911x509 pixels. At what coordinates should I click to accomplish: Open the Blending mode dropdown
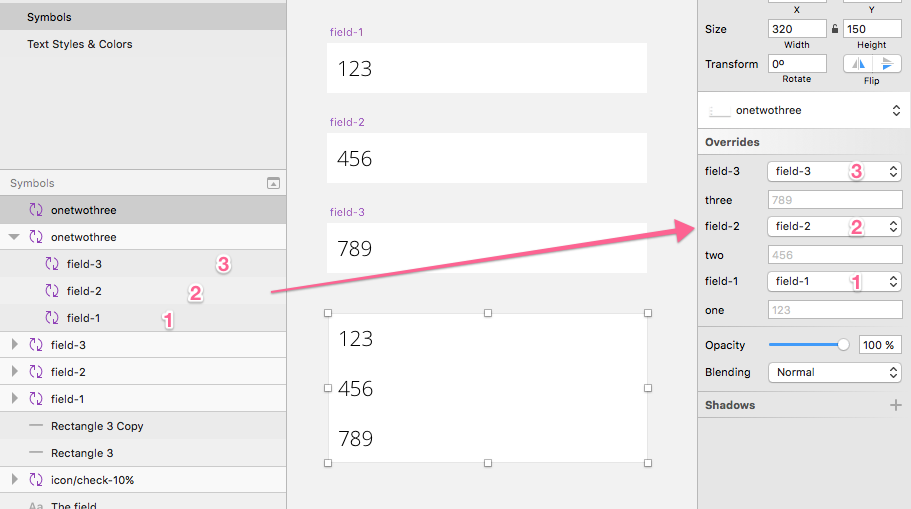(834, 372)
